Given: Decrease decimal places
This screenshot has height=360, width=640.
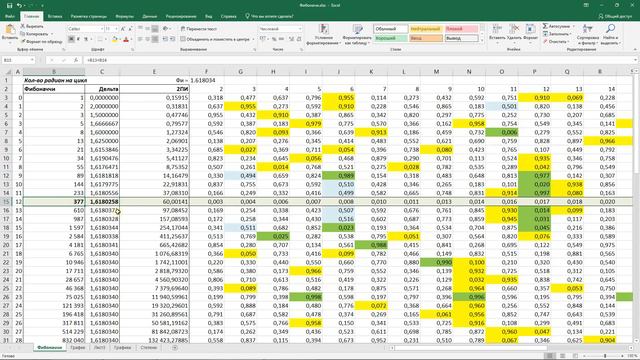Looking at the screenshot, I should [x=299, y=39].
